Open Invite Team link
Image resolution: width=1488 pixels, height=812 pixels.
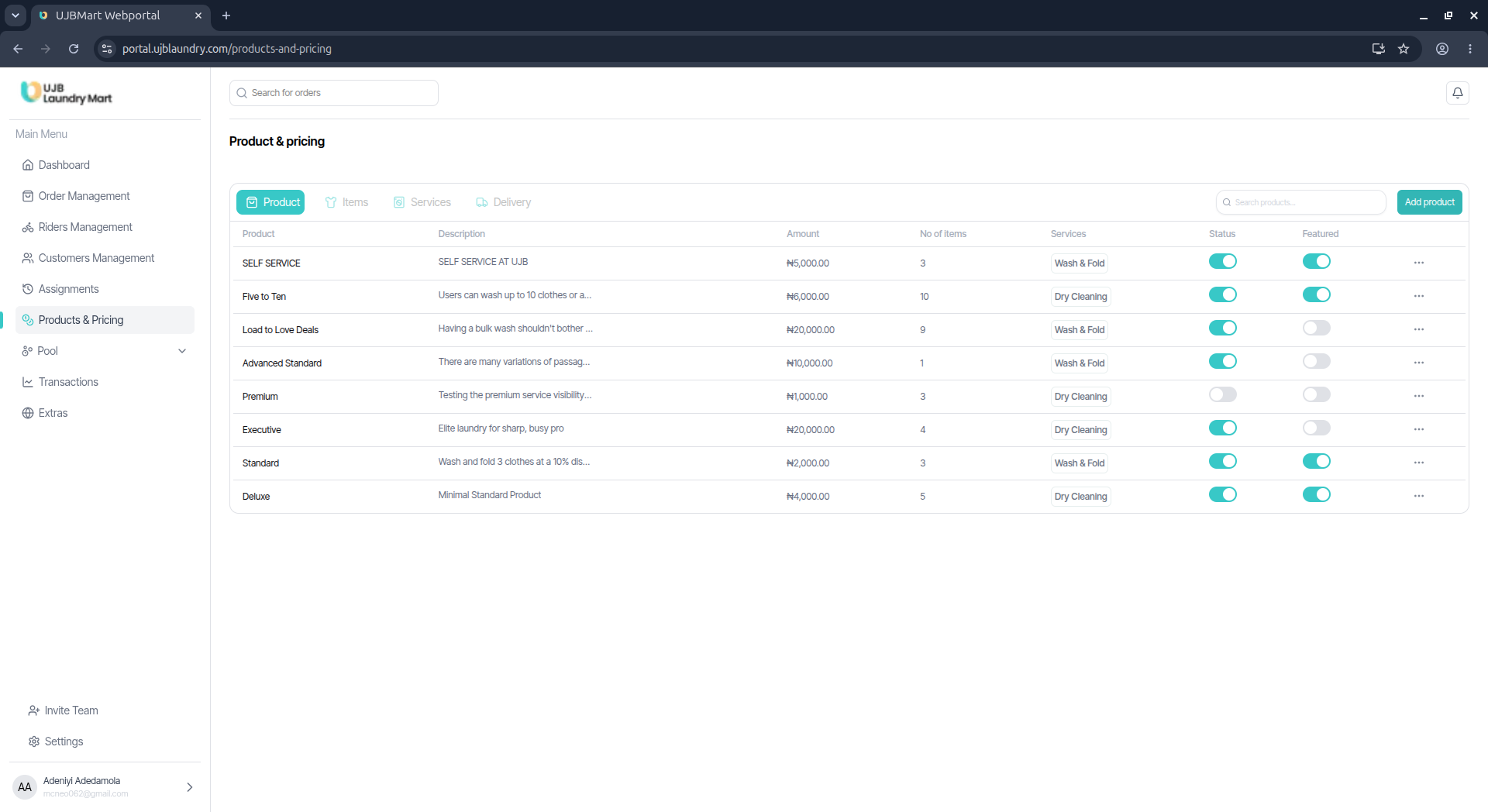click(x=64, y=710)
